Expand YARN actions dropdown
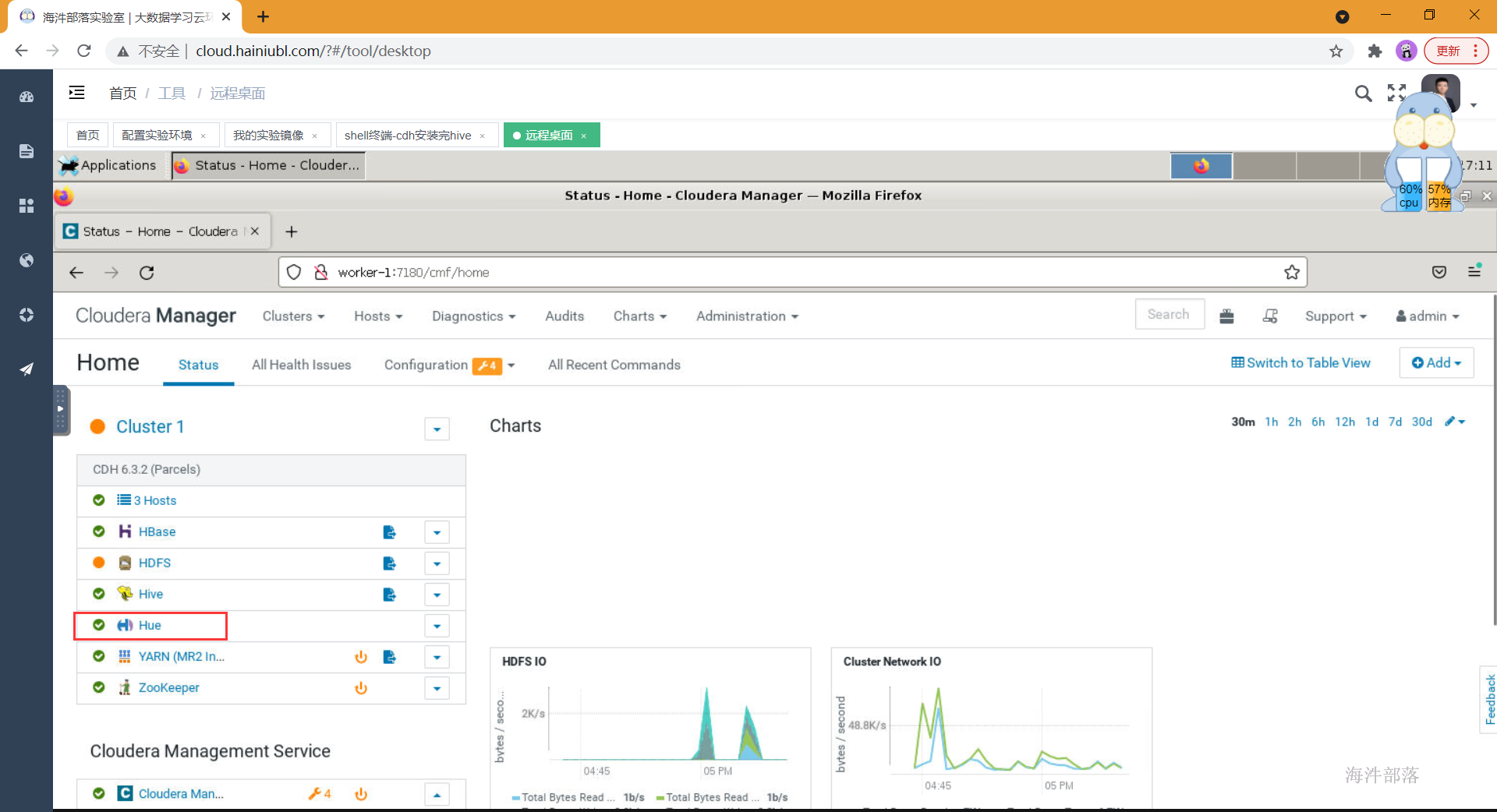1497x812 pixels. (x=437, y=657)
